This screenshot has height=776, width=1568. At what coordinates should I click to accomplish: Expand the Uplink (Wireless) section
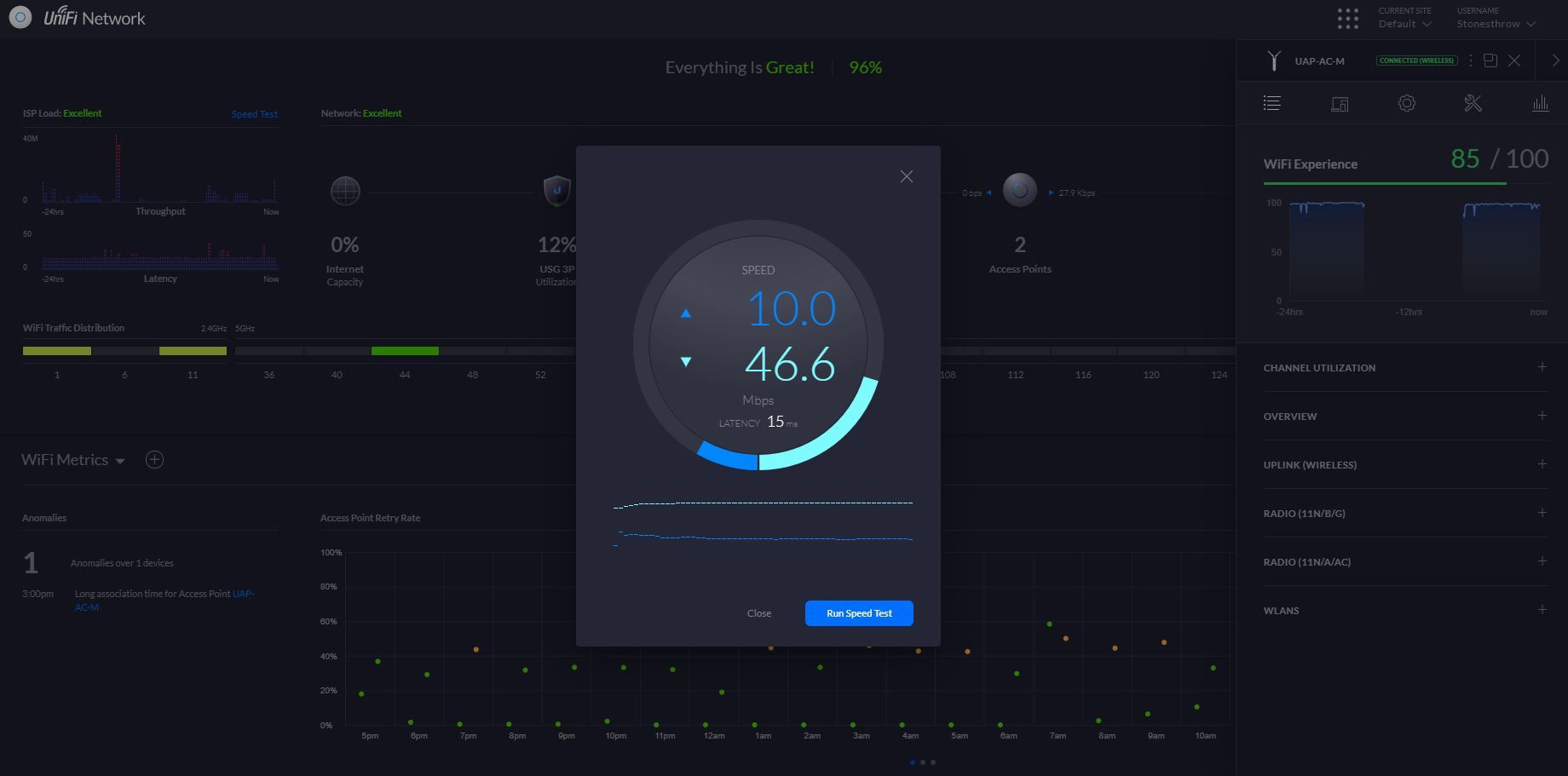click(1542, 464)
